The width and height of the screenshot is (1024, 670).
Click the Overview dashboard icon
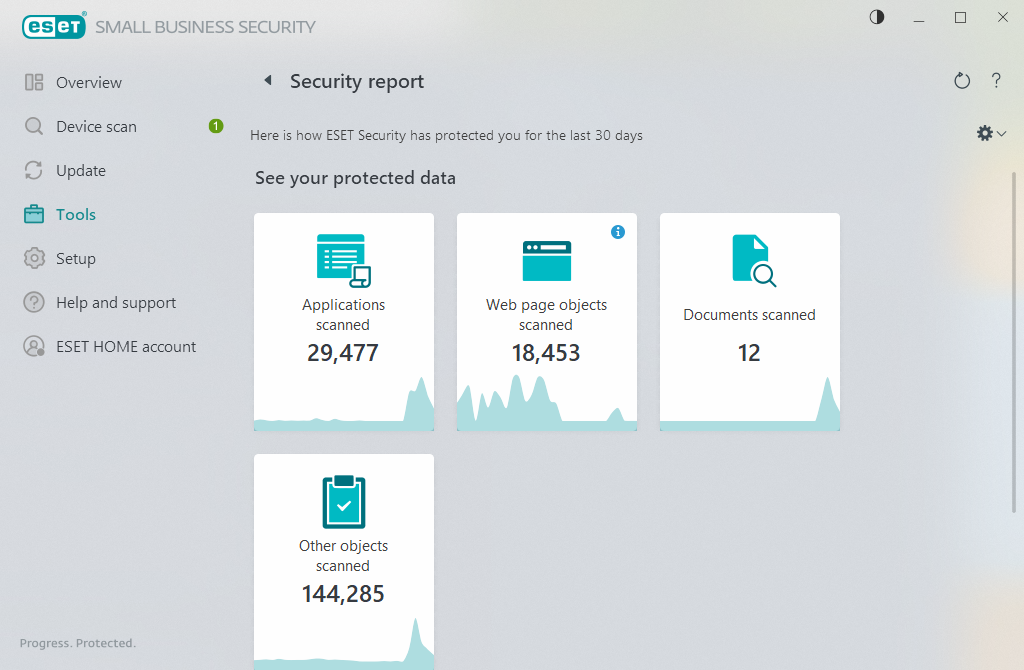point(34,82)
